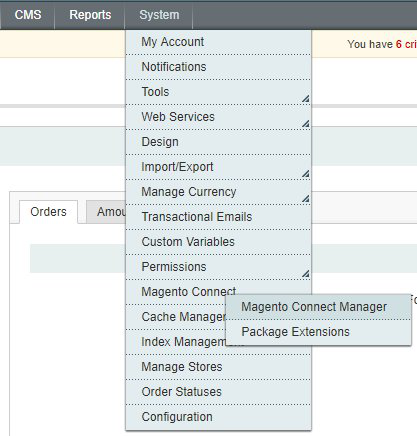Viewport: 417px width, 436px height.
Task: Switch to the Orders tab
Action: (x=48, y=212)
